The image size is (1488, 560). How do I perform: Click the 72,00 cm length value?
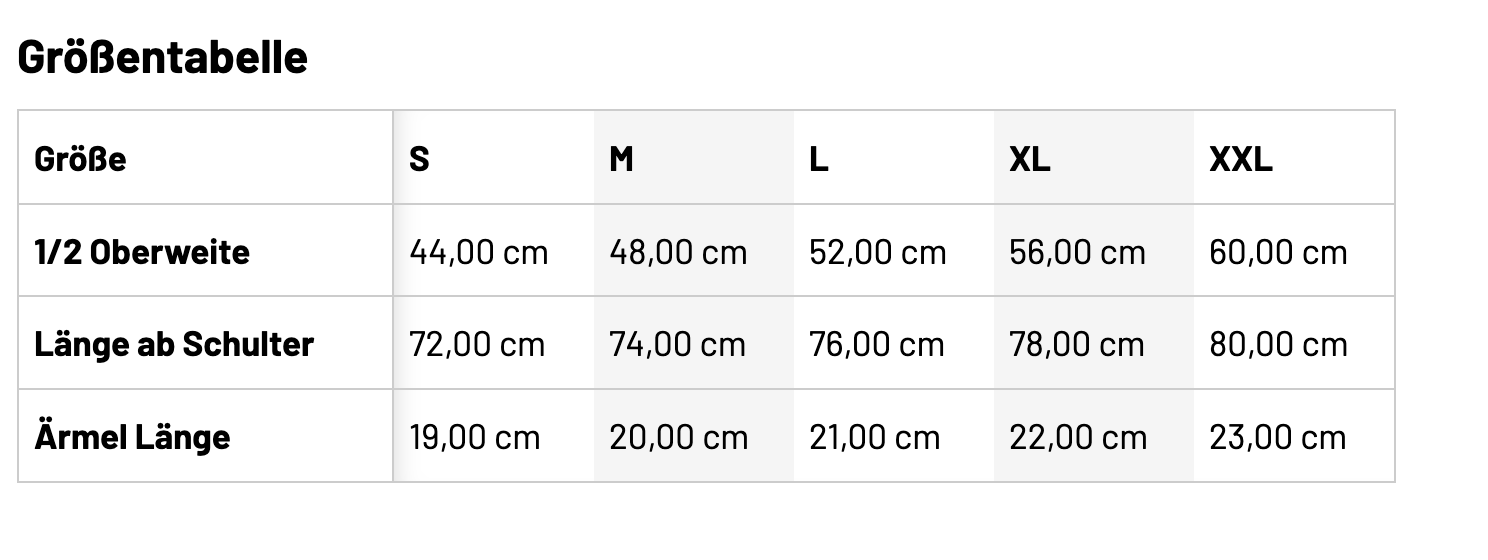click(477, 345)
